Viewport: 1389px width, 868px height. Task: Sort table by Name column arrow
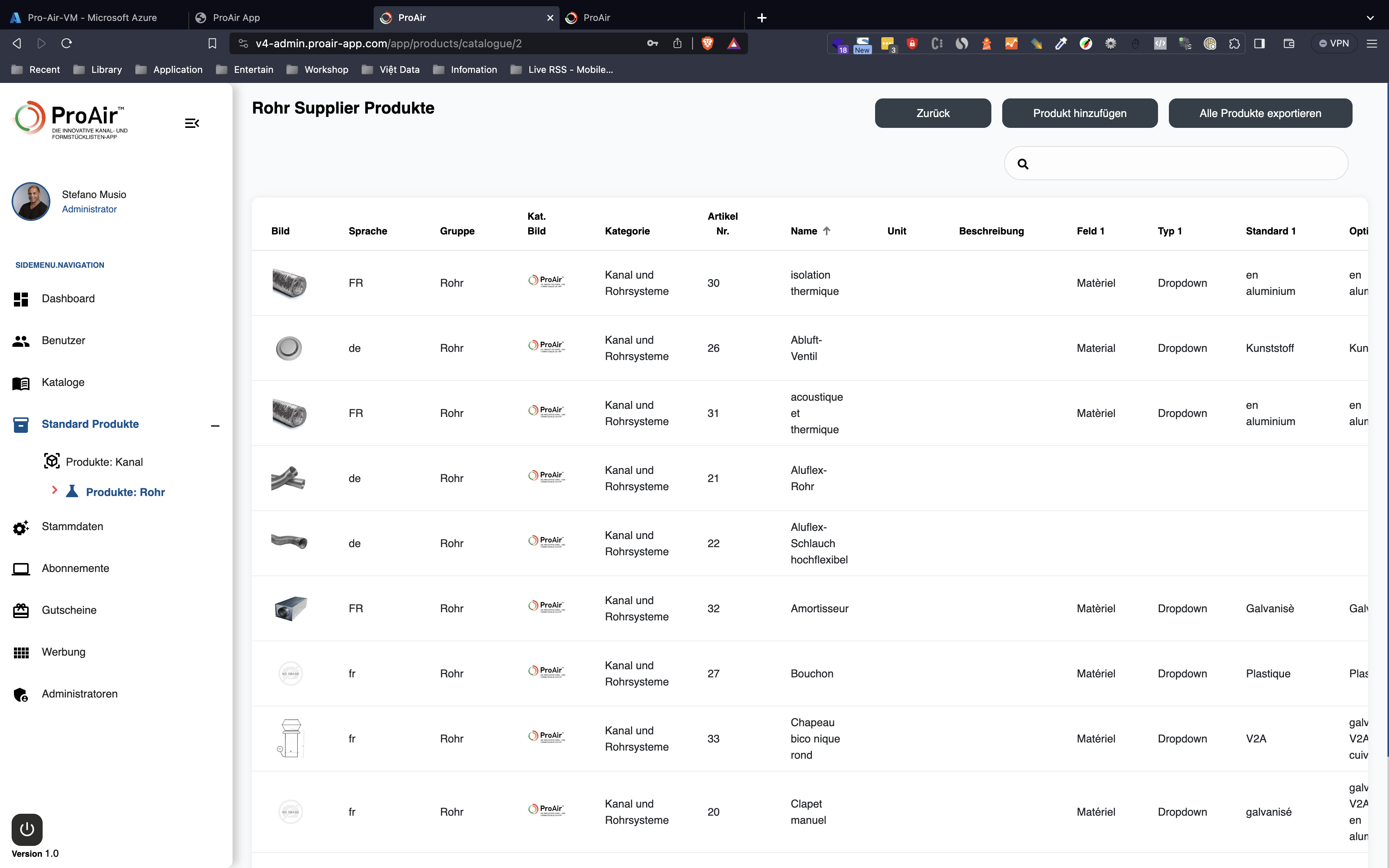827,231
